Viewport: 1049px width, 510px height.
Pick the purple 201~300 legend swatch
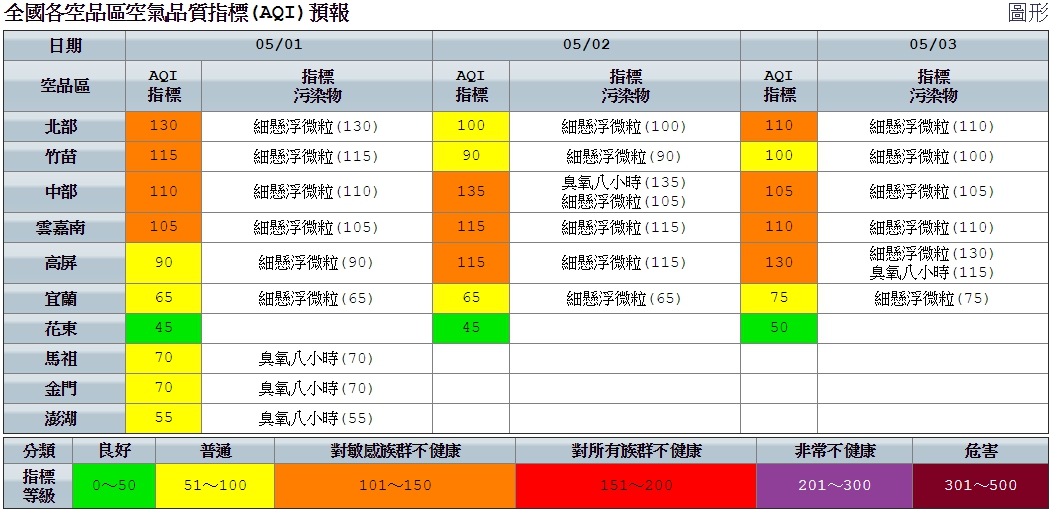coord(834,486)
